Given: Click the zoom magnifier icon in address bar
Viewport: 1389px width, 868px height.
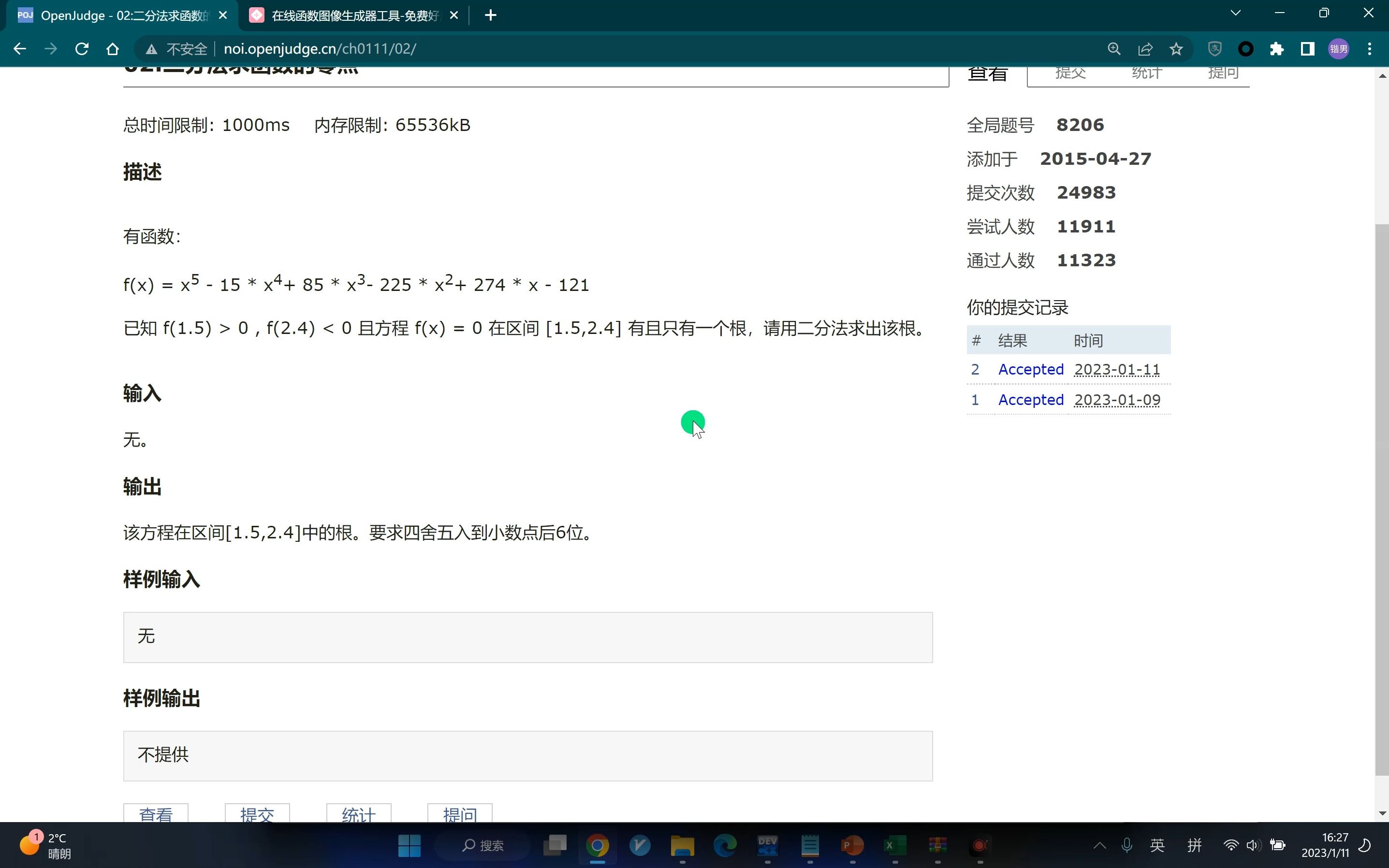Looking at the screenshot, I should pos(1114,49).
